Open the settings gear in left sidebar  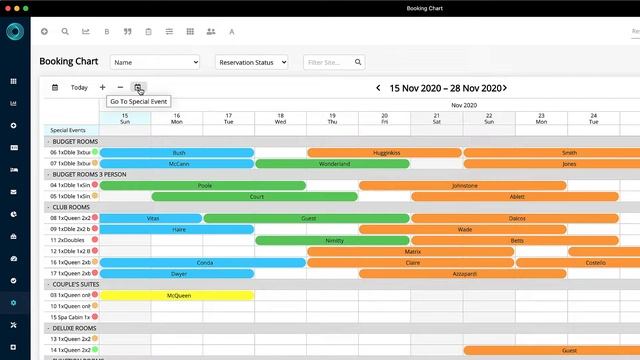point(13,303)
